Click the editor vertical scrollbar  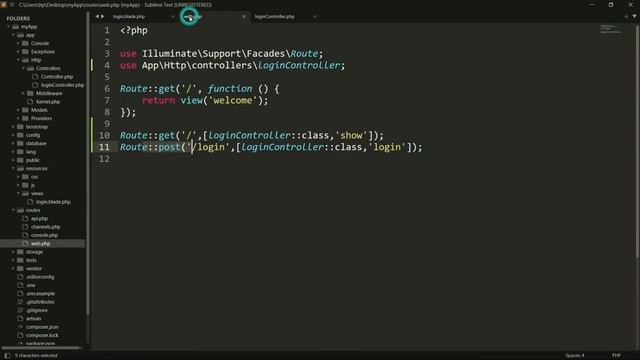[637, 141]
